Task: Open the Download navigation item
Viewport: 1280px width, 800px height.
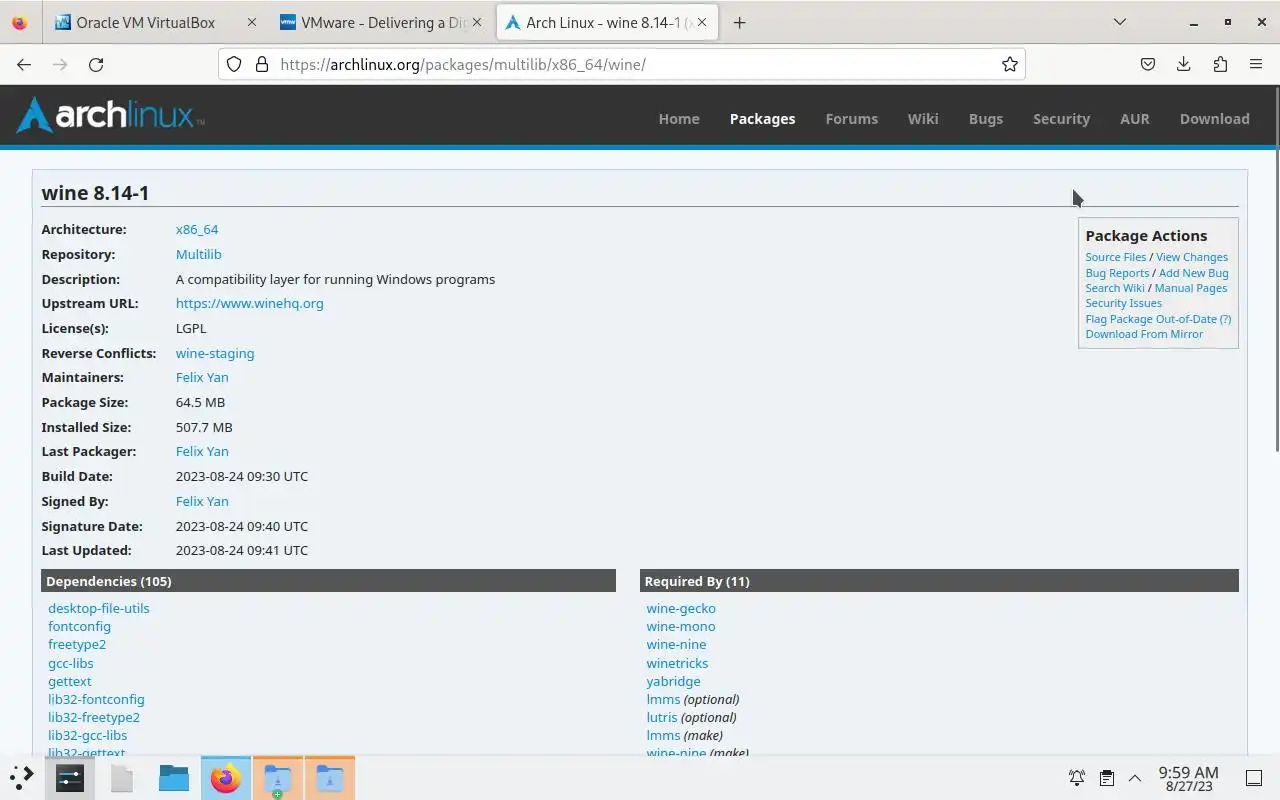Action: [x=1214, y=118]
